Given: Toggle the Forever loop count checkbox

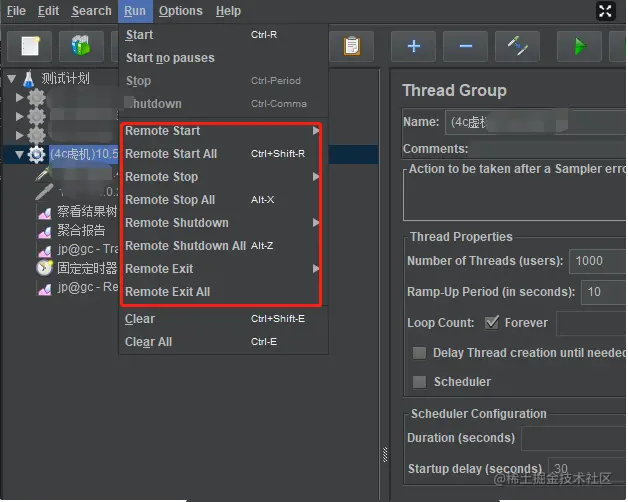Looking at the screenshot, I should click(x=492, y=323).
